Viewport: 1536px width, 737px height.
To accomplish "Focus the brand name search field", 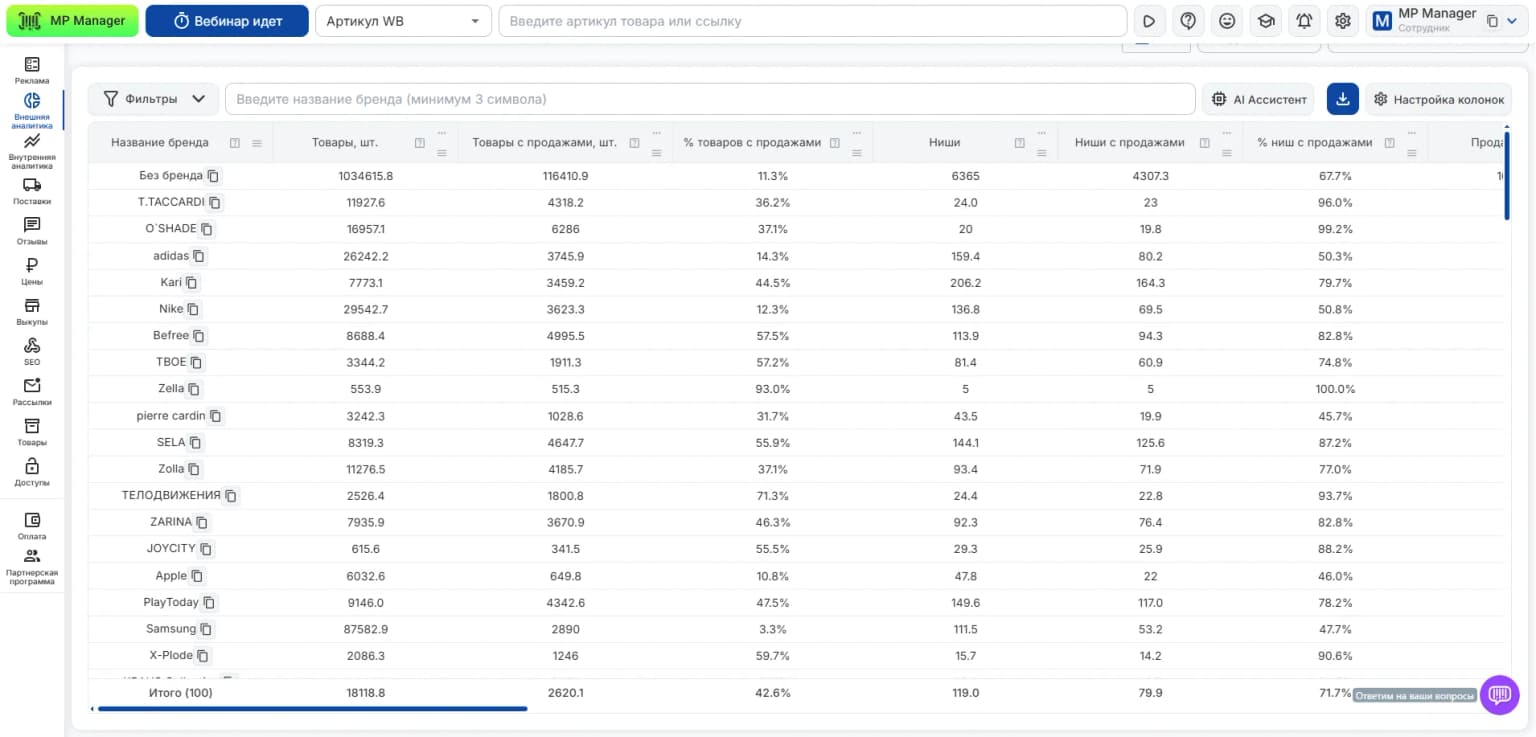I will (x=710, y=99).
